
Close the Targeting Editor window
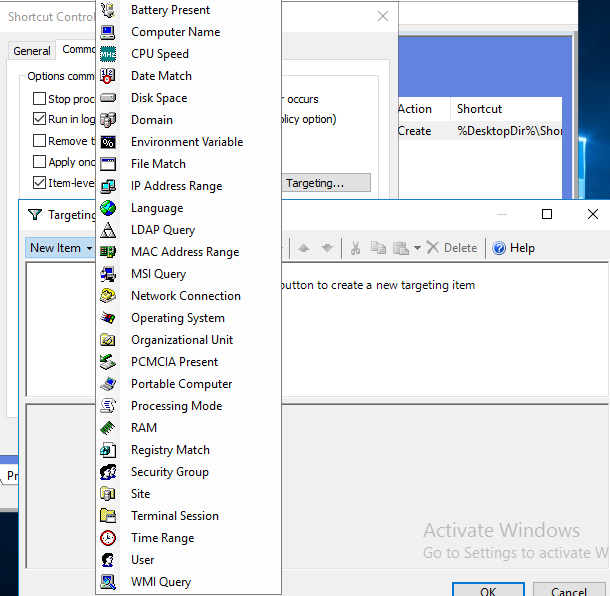pyautogui.click(x=592, y=214)
